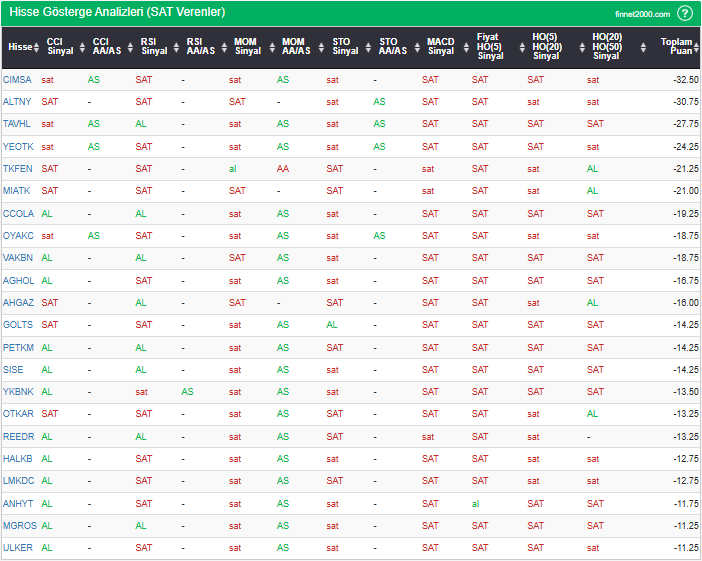Select ANHYT total score -11.75

click(x=686, y=503)
